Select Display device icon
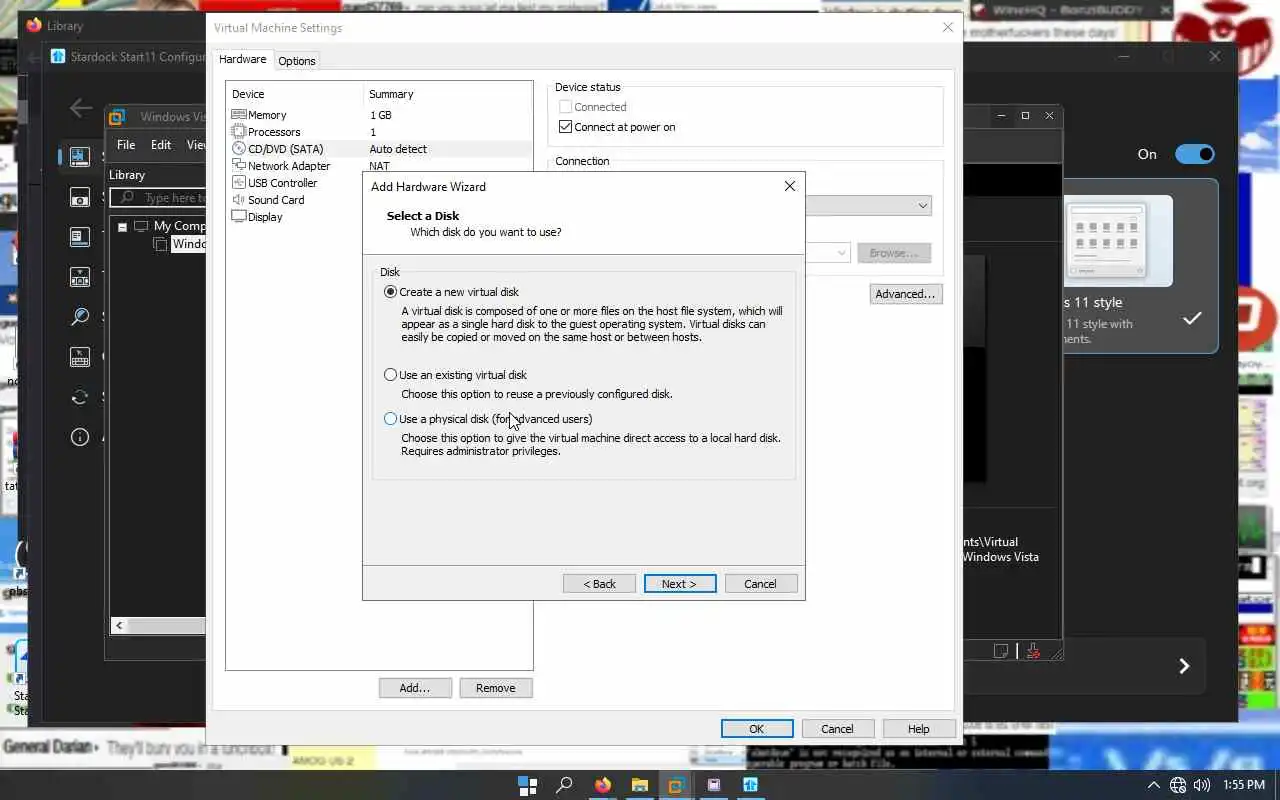The image size is (1280, 800). coord(238,217)
